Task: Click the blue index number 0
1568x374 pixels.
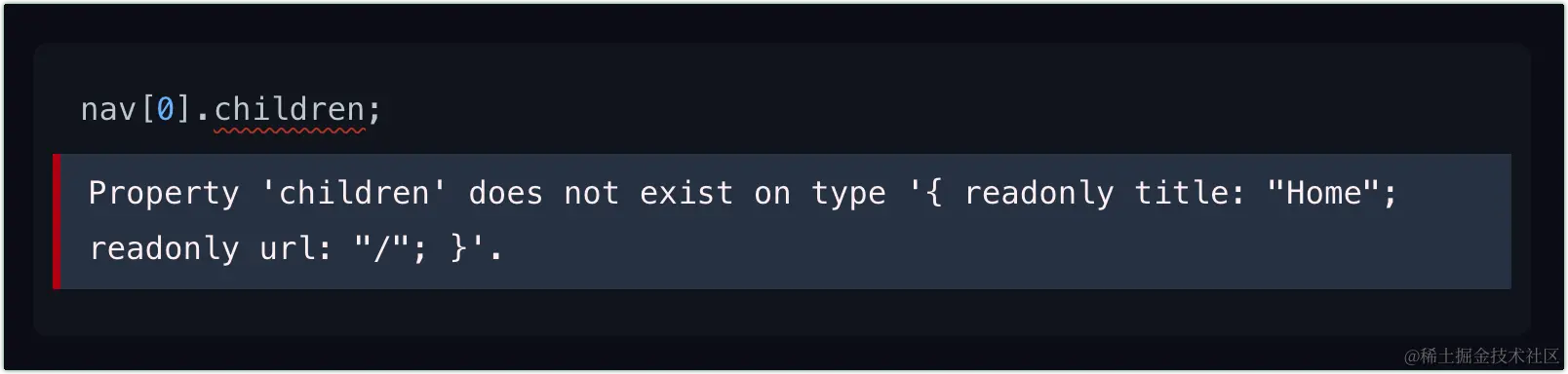Action: 165,109
